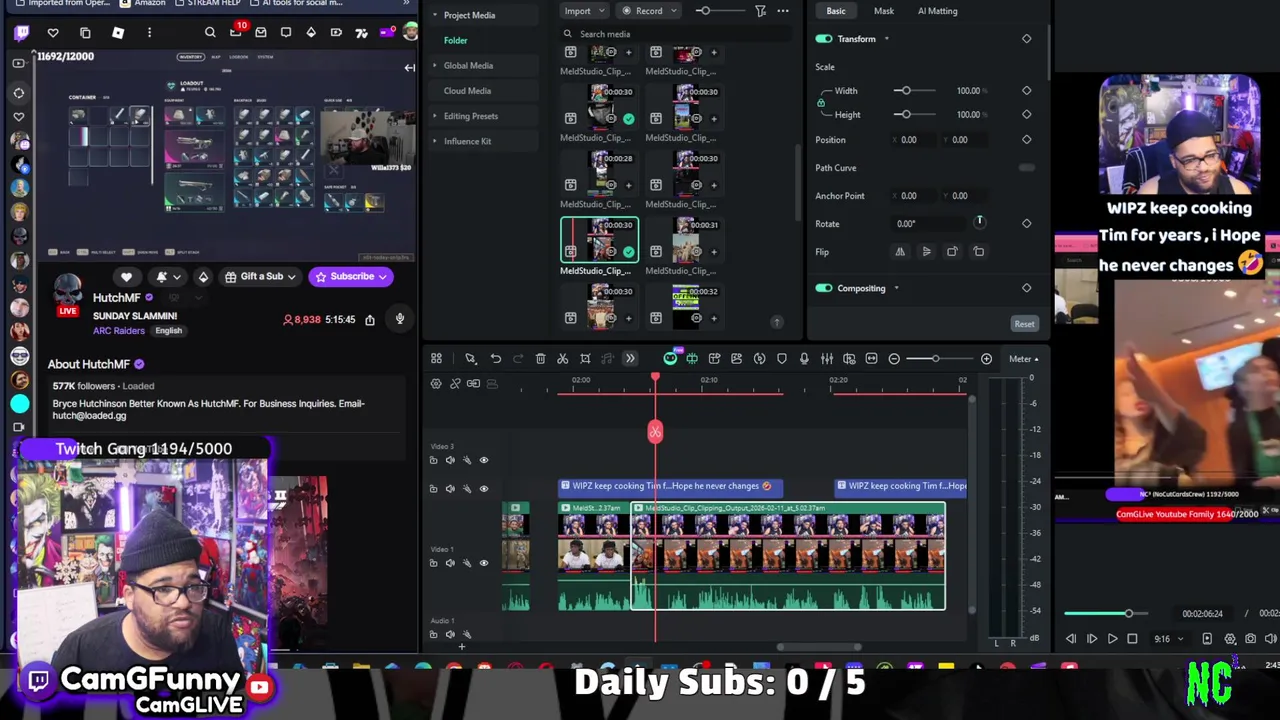The width and height of the screenshot is (1280, 720).
Task: Click the red scissors split marker on playhead
Action: pyautogui.click(x=655, y=432)
